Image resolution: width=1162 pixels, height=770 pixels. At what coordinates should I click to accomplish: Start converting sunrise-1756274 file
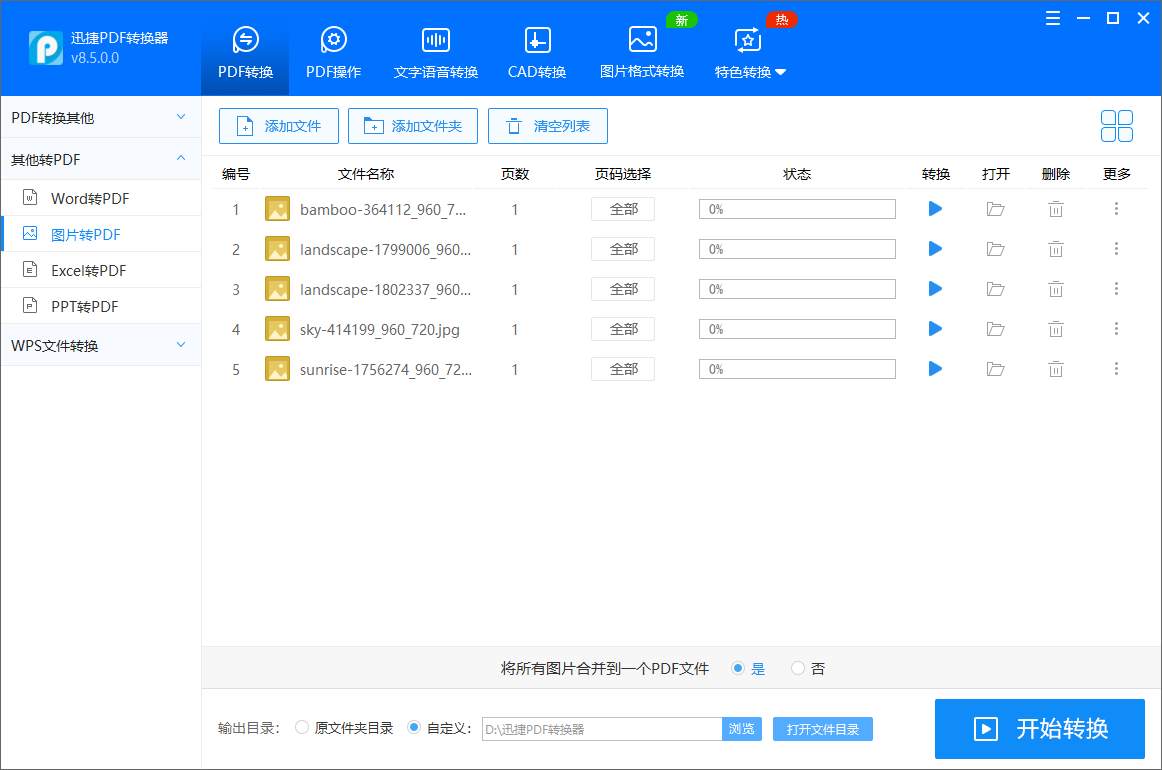click(x=935, y=369)
